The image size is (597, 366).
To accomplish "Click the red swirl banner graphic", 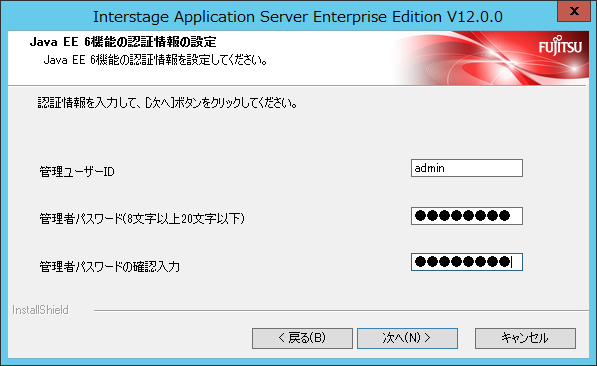I will 489,58.
